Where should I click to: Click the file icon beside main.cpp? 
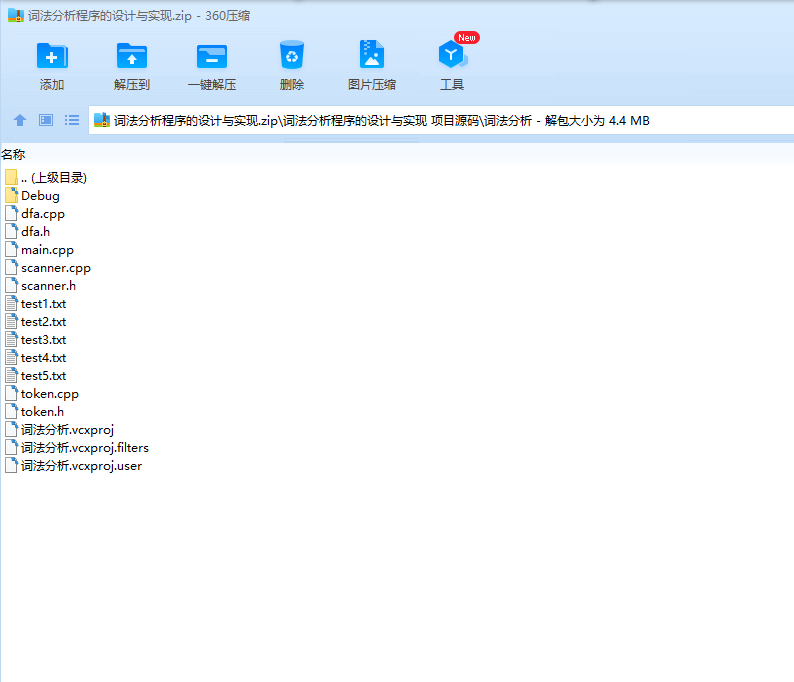point(11,250)
